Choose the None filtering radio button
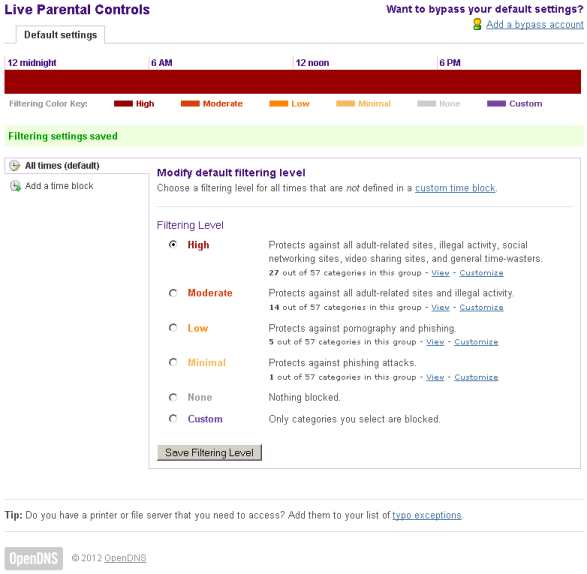The image size is (587, 574). pos(173,397)
